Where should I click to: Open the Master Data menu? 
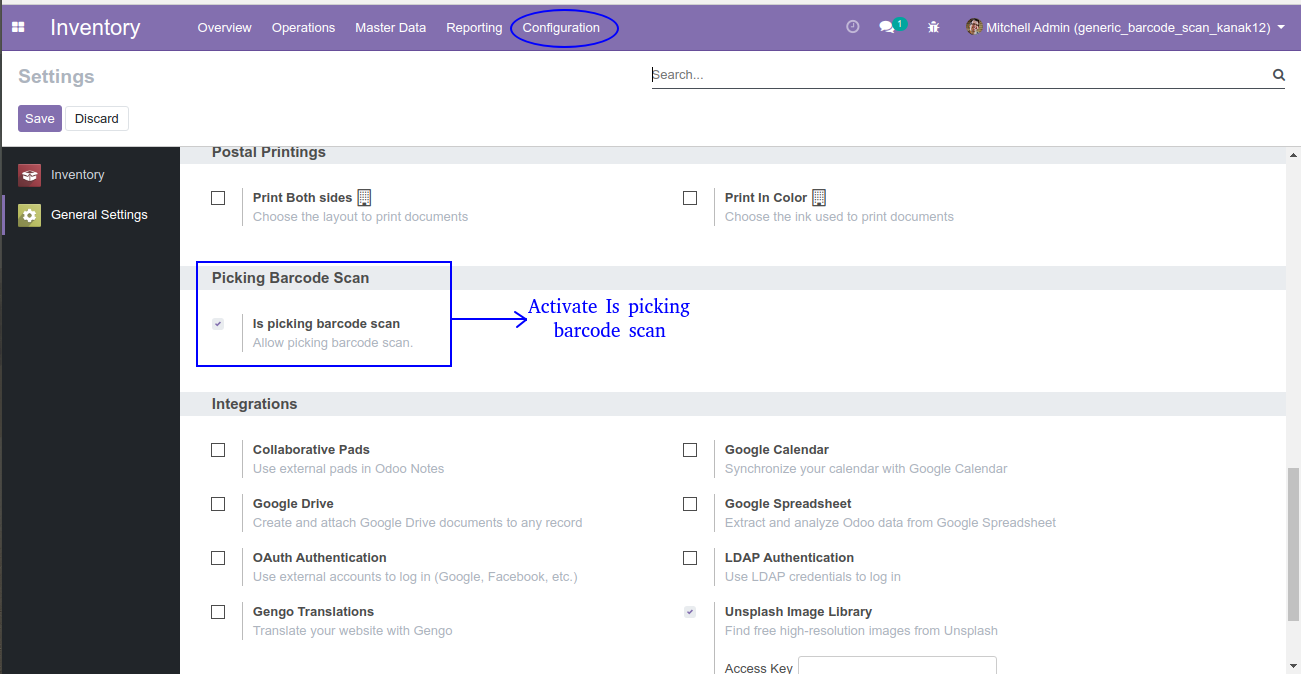(390, 27)
